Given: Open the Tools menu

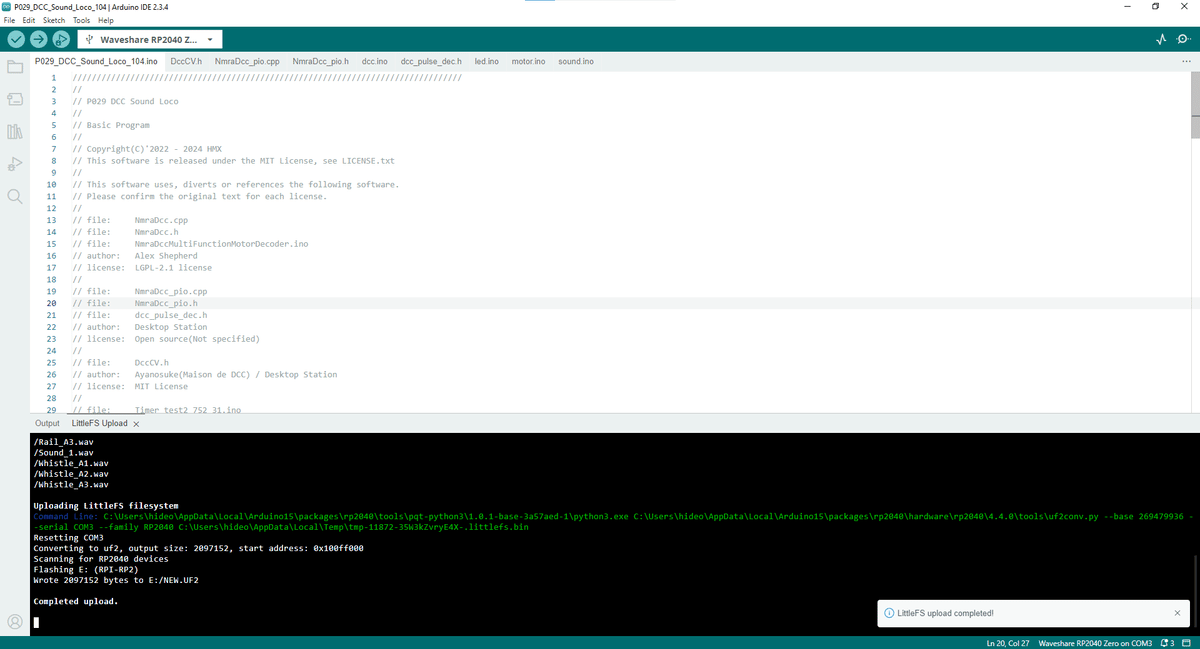Looking at the screenshot, I should point(81,20).
